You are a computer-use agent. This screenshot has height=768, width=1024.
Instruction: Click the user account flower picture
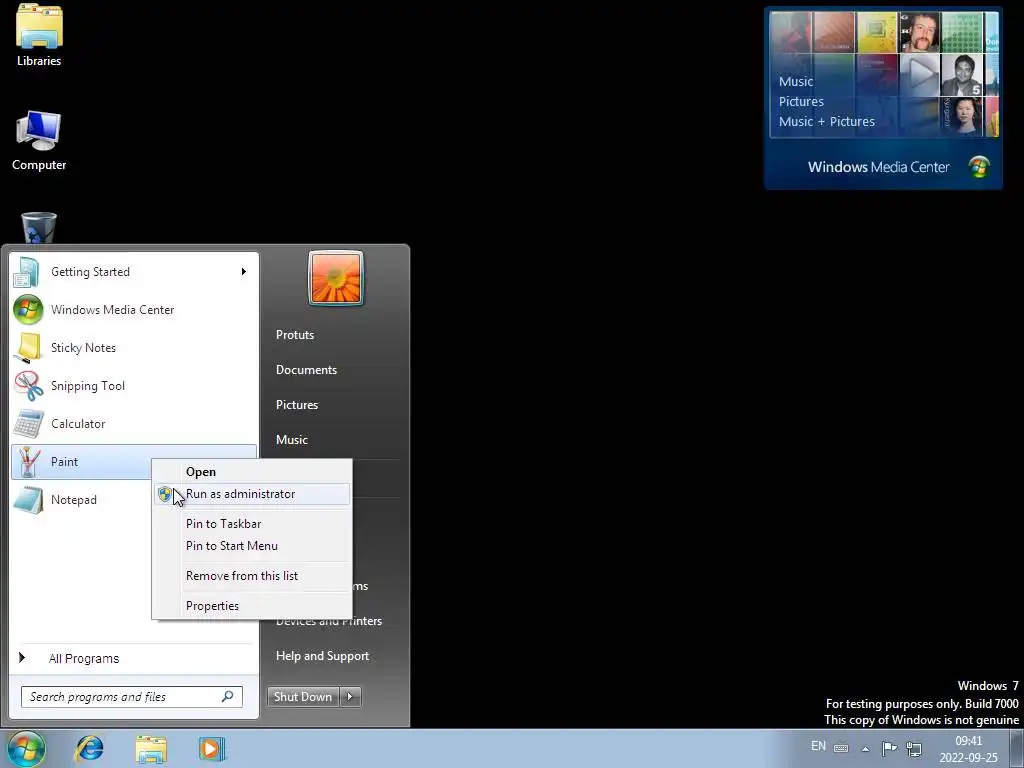(x=336, y=278)
